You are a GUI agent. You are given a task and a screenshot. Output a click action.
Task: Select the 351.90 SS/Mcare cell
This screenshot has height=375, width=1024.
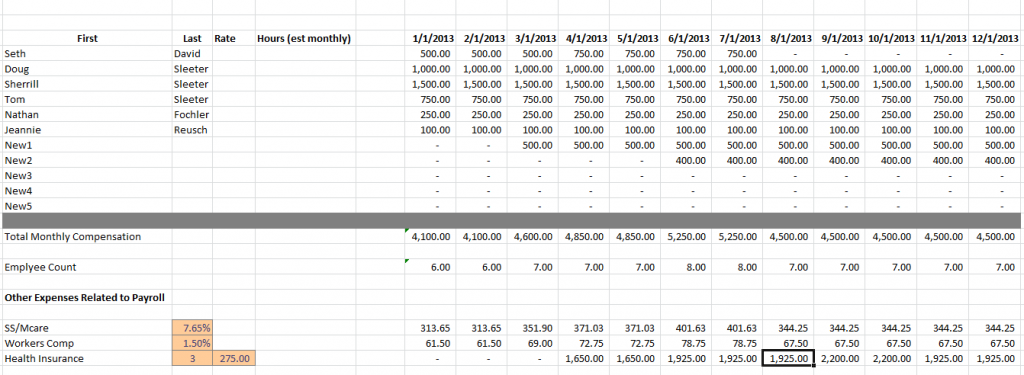click(532, 328)
